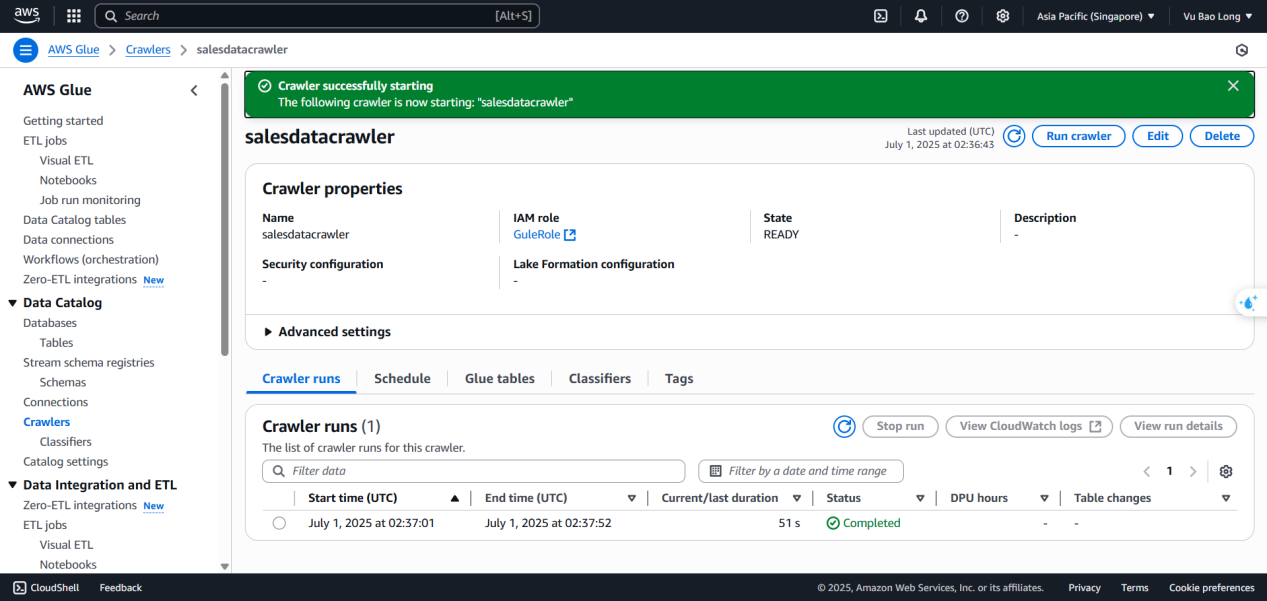The height and width of the screenshot is (601, 1267).
Task: Open the help question mark icon
Action: tap(962, 16)
